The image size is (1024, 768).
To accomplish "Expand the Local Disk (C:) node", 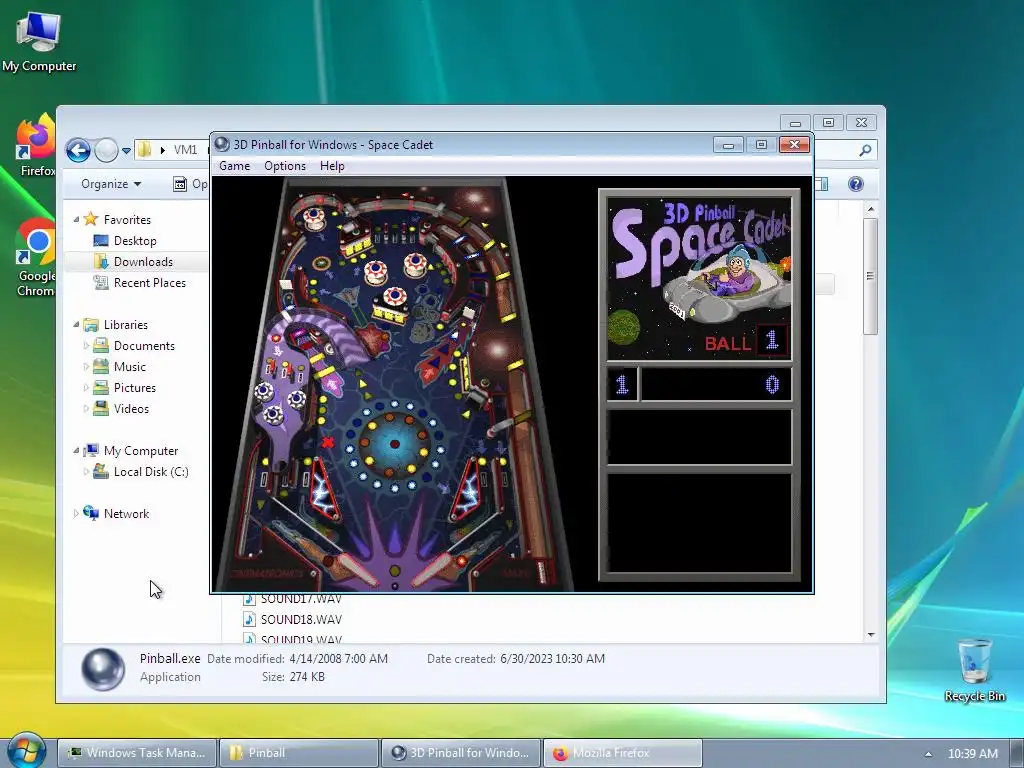I will (x=86, y=472).
